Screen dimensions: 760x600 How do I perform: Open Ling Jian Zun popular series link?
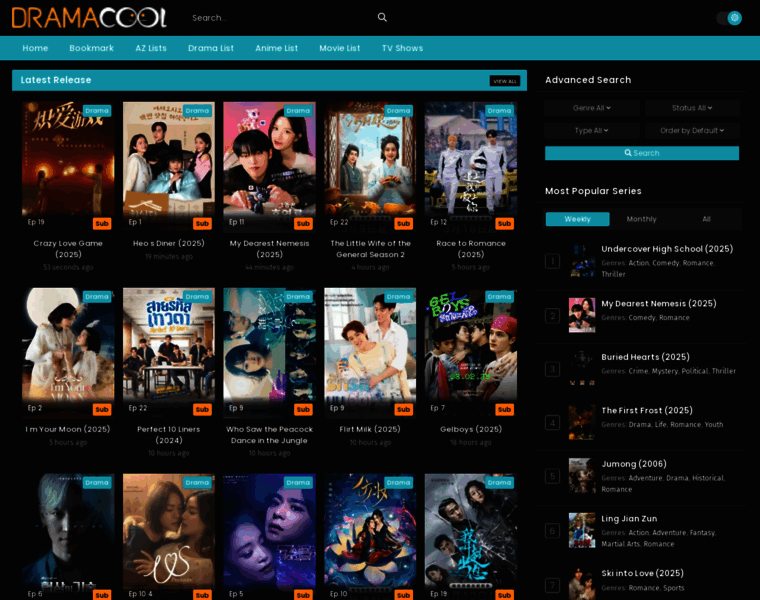coord(629,519)
